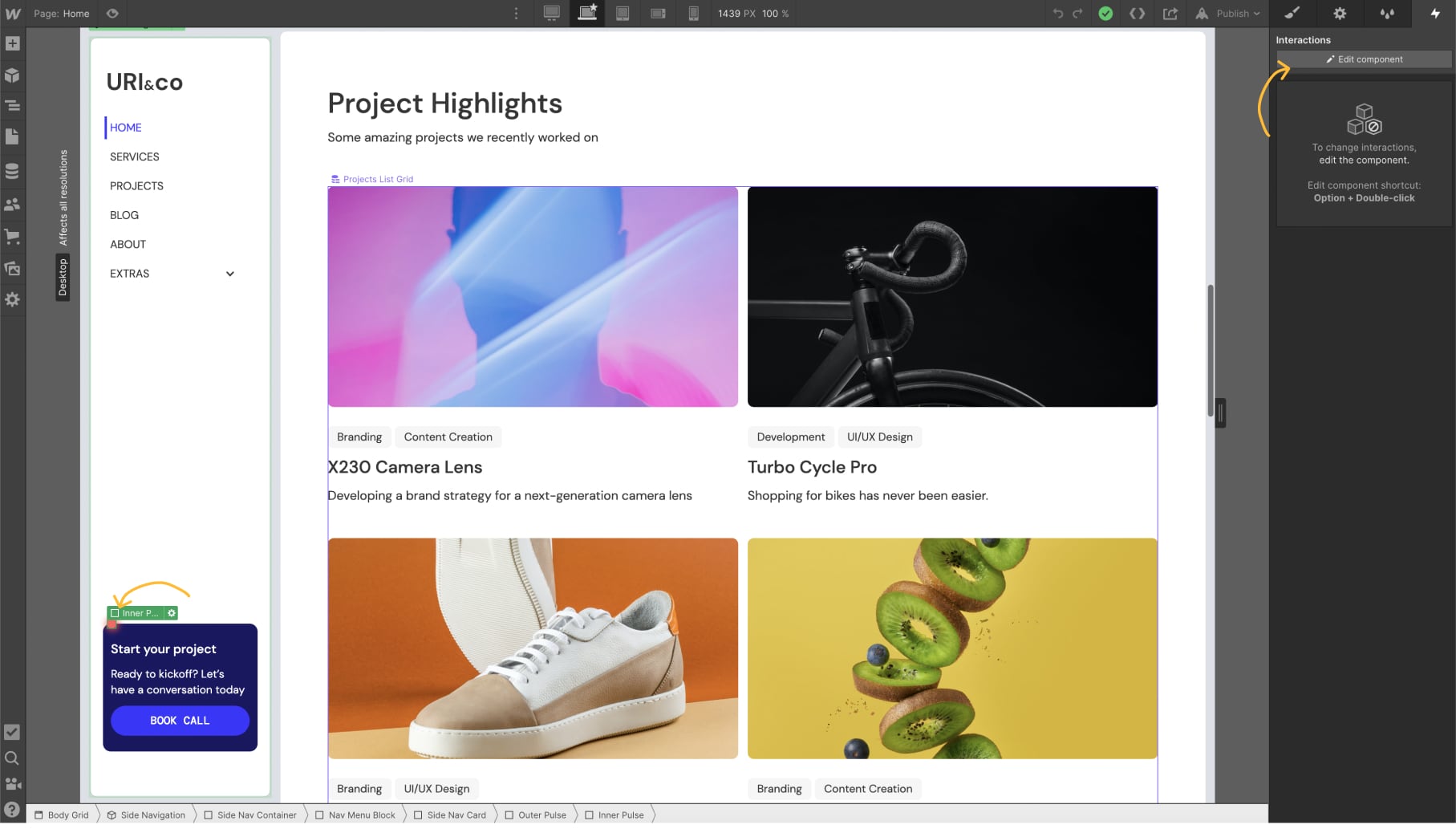1456x829 pixels.
Task: Select Side Navigation in breadcrumb bar
Action: pos(146,815)
